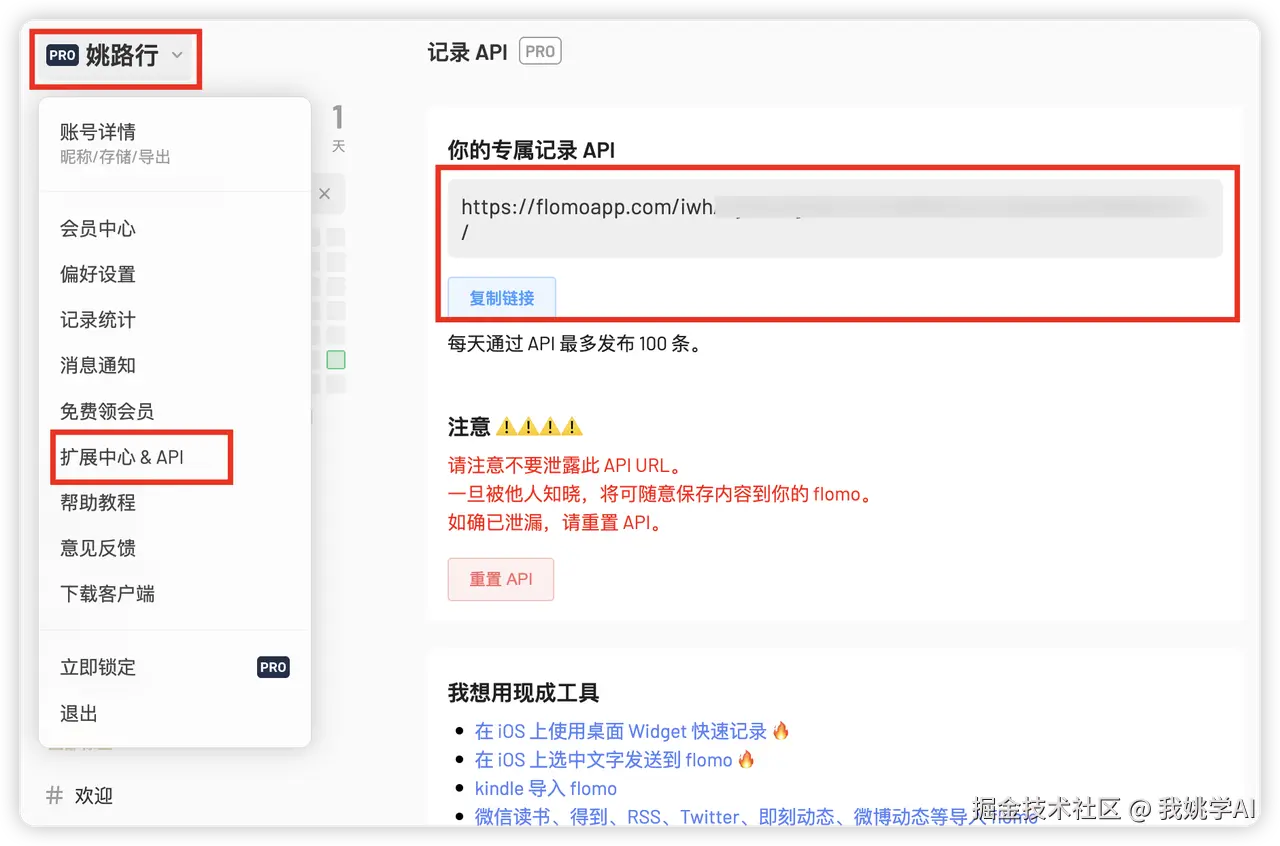Click the PRO badge beside 姚路行
This screenshot has height=846, width=1280.
click(x=62, y=55)
